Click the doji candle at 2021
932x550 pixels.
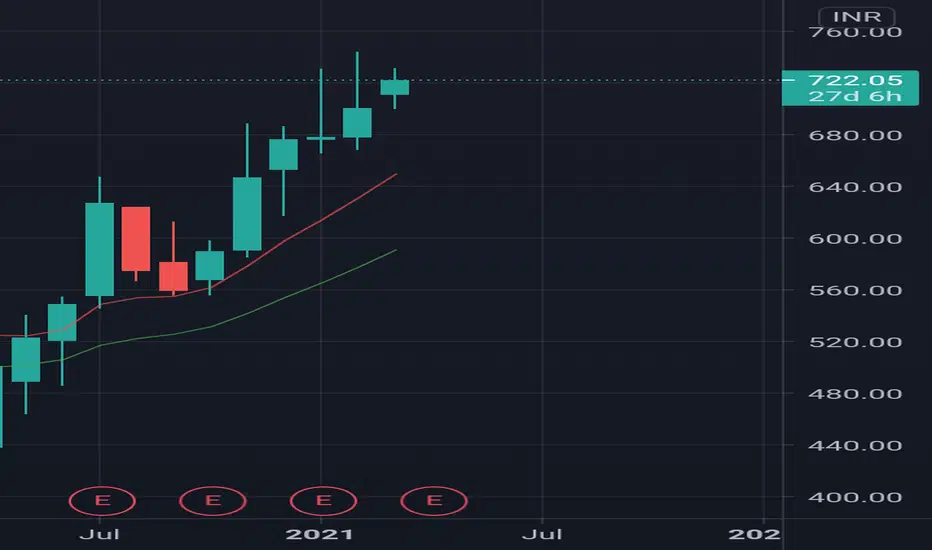(321, 138)
